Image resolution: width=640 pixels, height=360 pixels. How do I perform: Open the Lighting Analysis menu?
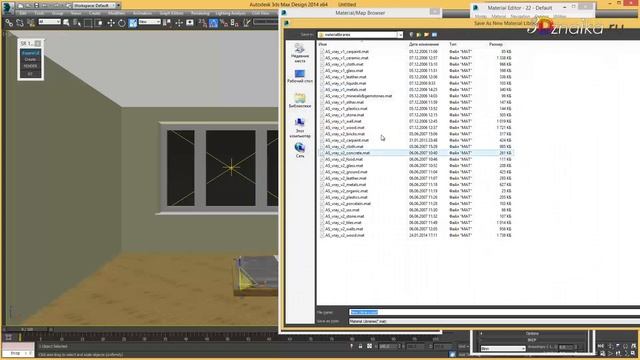tap(231, 13)
